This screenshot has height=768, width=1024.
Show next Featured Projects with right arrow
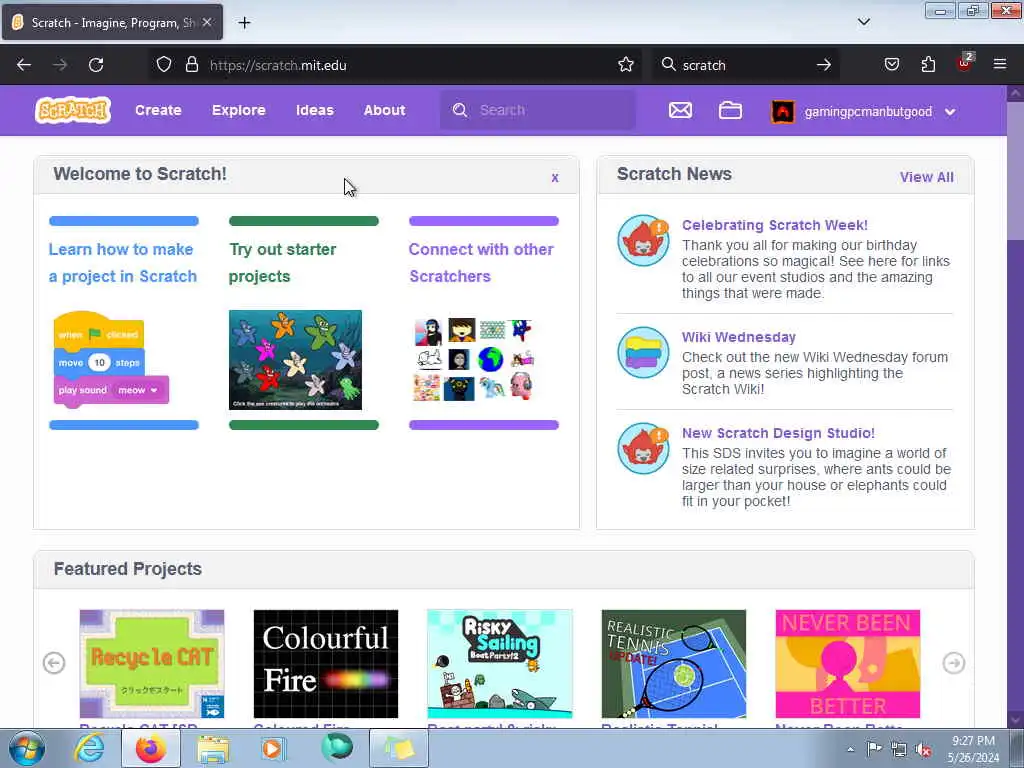[x=953, y=664]
